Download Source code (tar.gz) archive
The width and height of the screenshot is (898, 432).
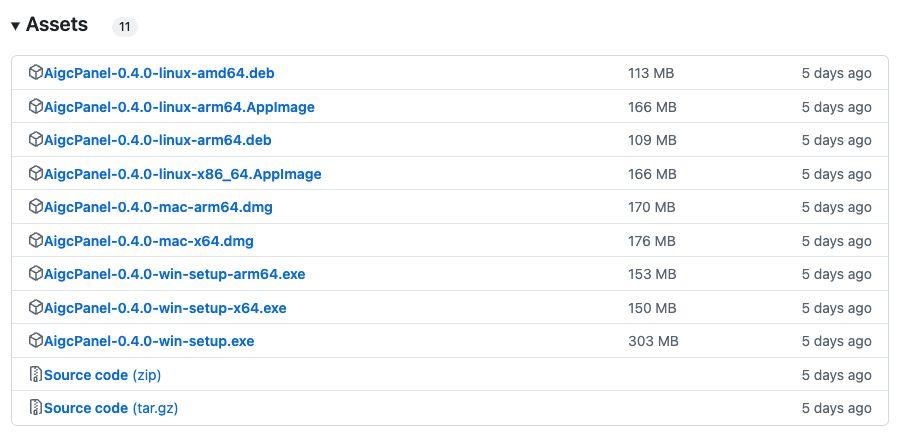(111, 408)
